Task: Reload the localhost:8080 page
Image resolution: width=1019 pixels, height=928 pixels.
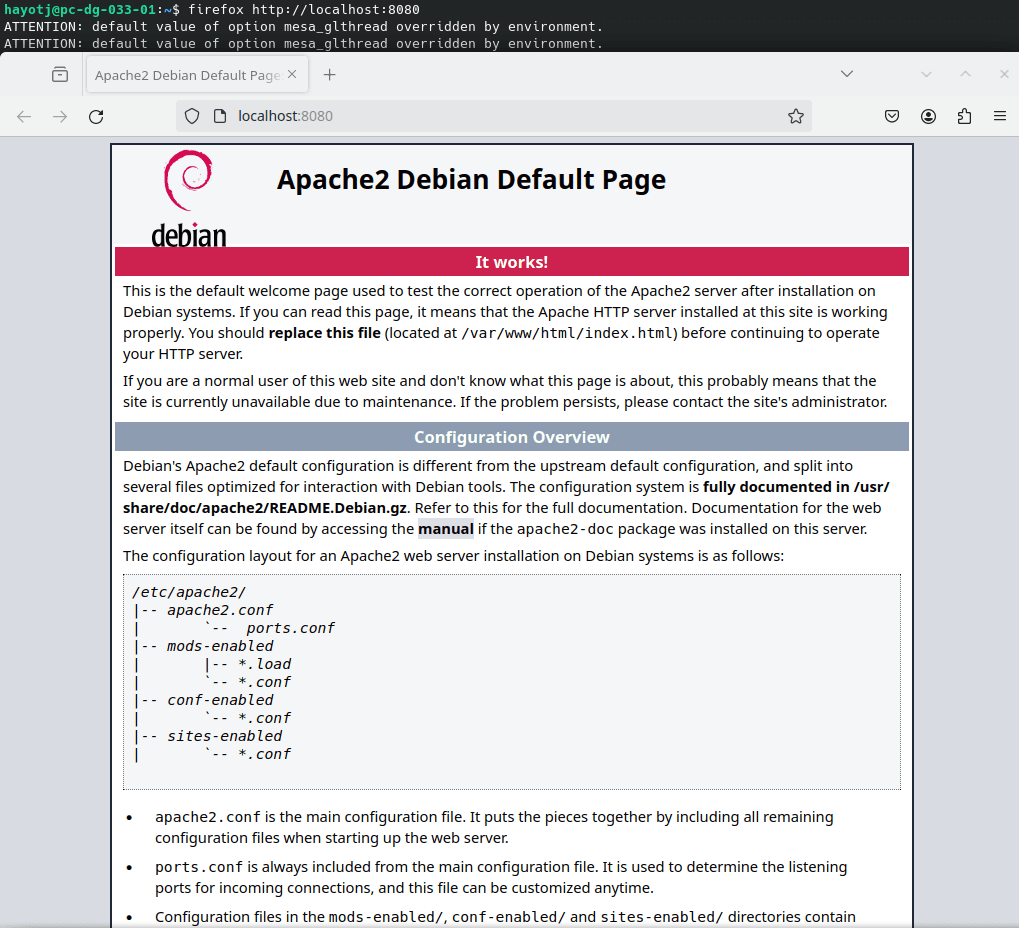Action: pos(96,116)
